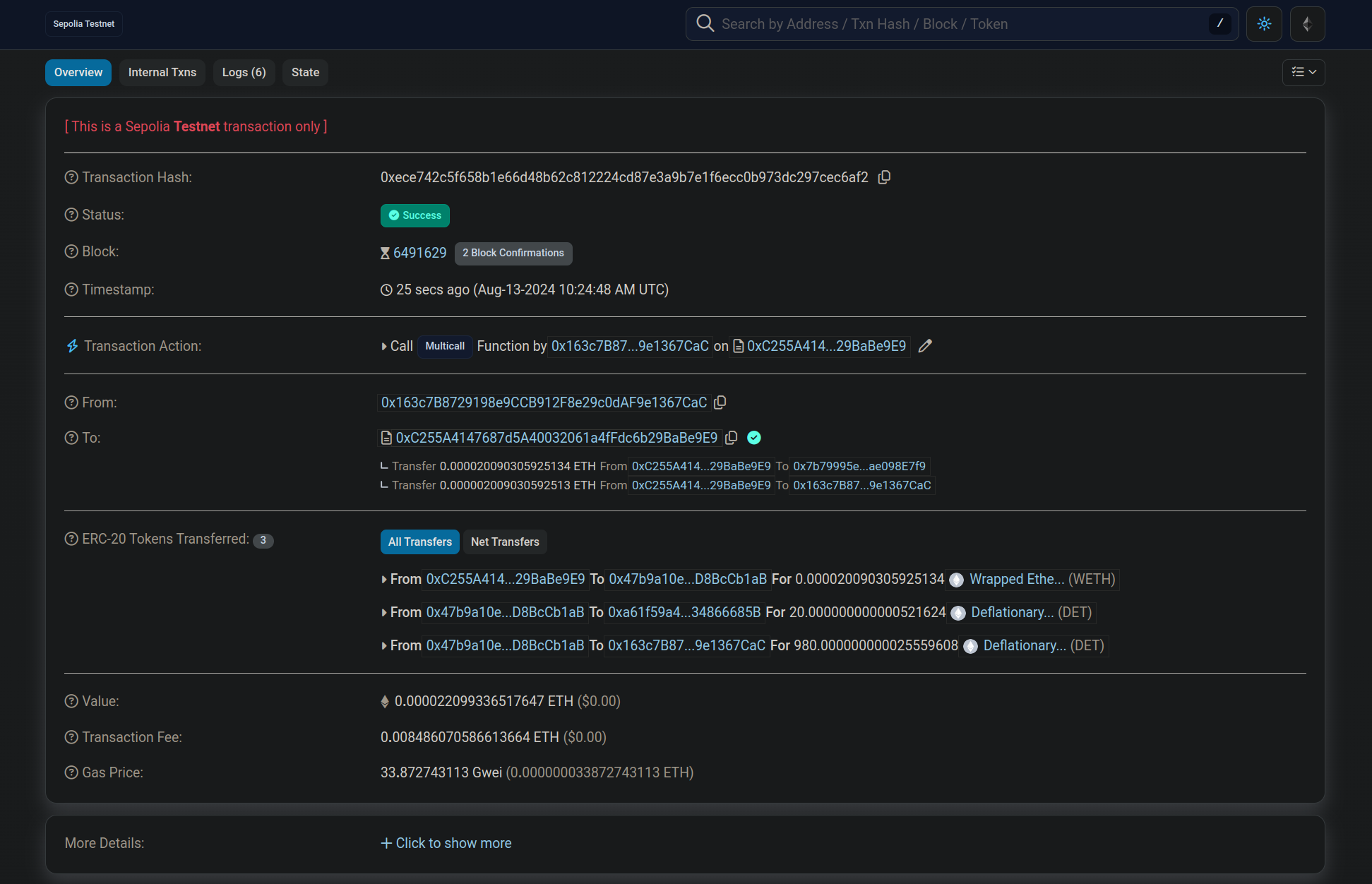Click the slash shortcut key in search bar
Viewport: 1372px width, 884px height.
(x=1219, y=23)
